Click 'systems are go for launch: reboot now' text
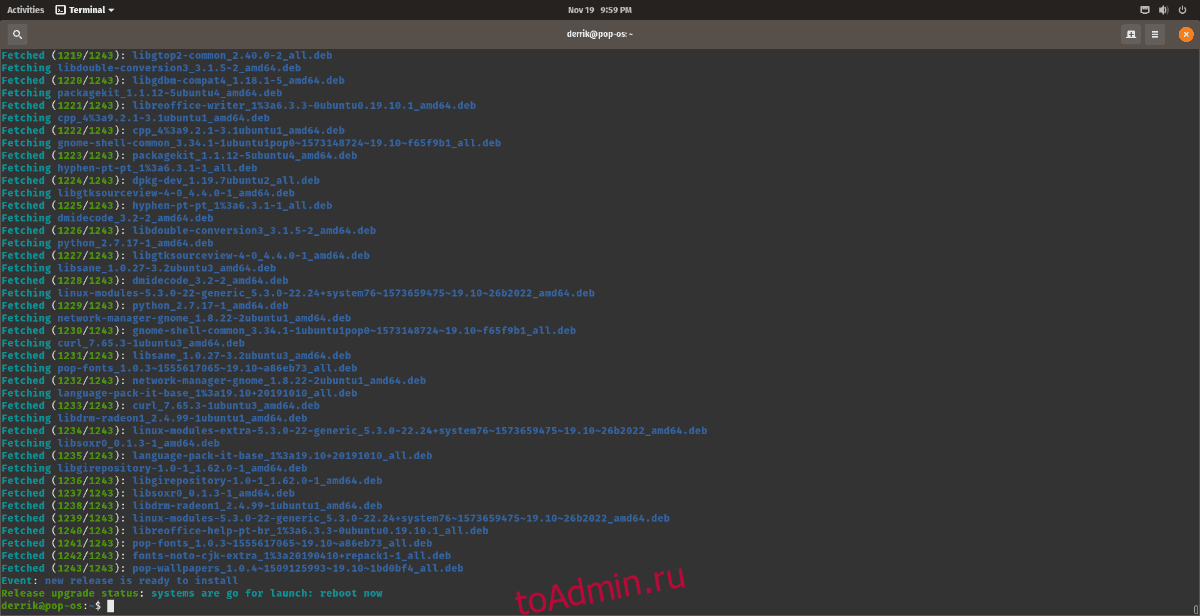The width and height of the screenshot is (1200, 616). (267, 593)
